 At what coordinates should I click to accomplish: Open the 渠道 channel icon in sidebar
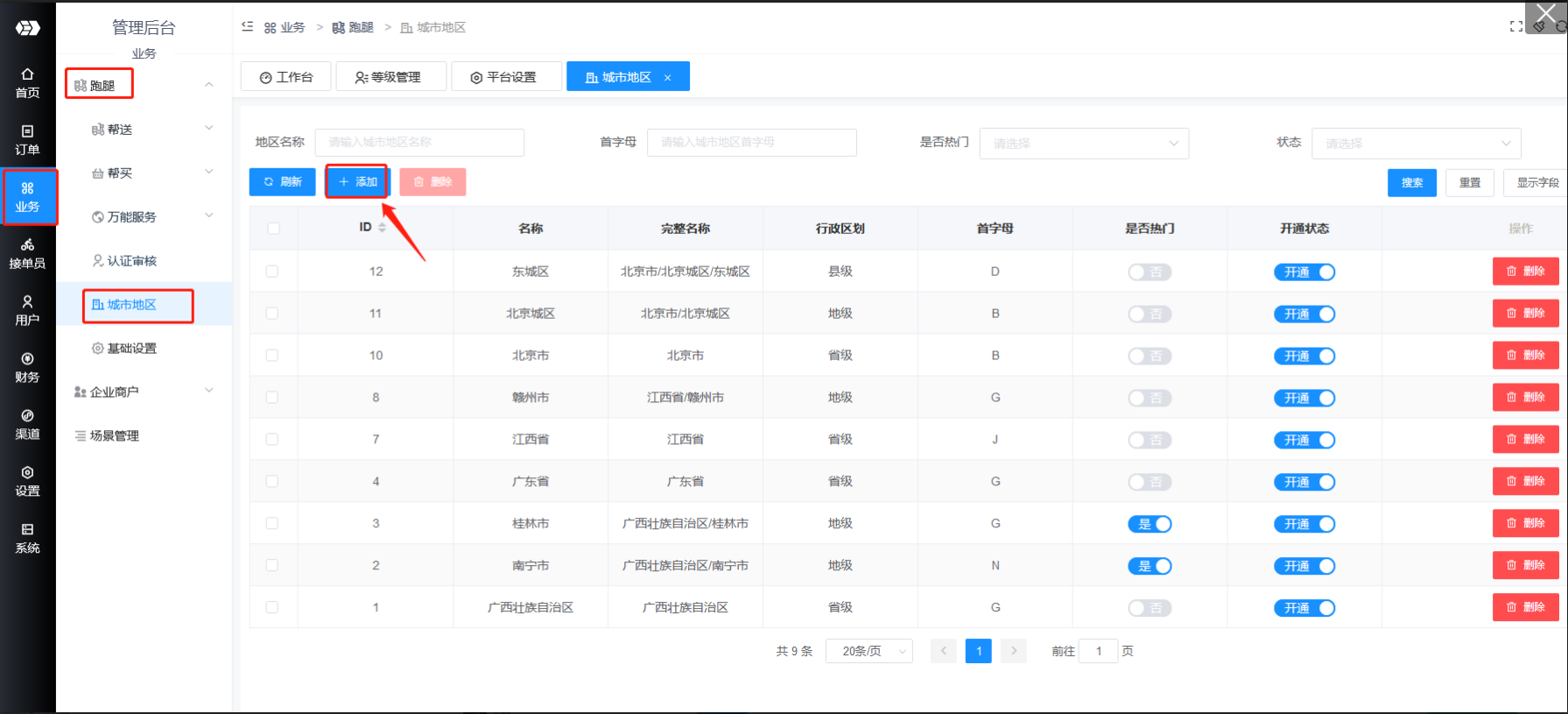(27, 424)
